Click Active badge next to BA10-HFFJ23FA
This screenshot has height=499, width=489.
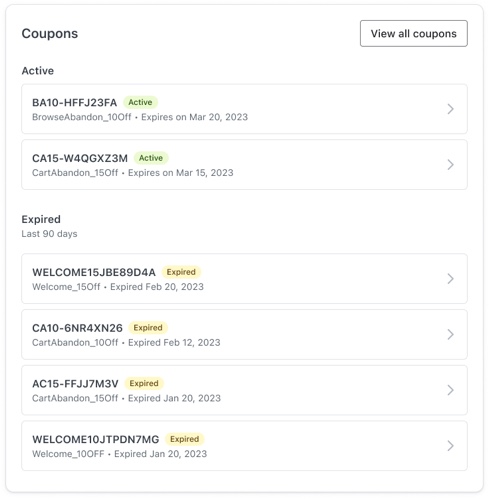point(140,102)
